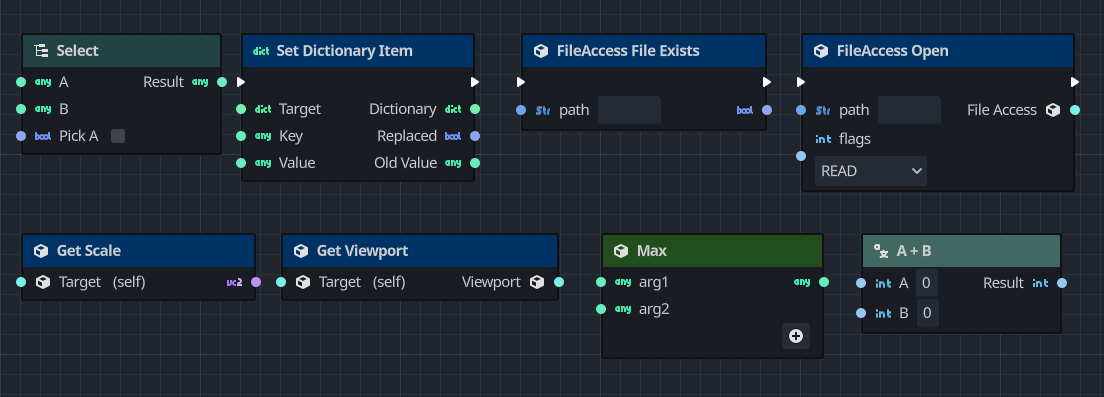The width and height of the screenshot is (1104, 397).
Task: Click the Select node title
Action: coord(77,51)
